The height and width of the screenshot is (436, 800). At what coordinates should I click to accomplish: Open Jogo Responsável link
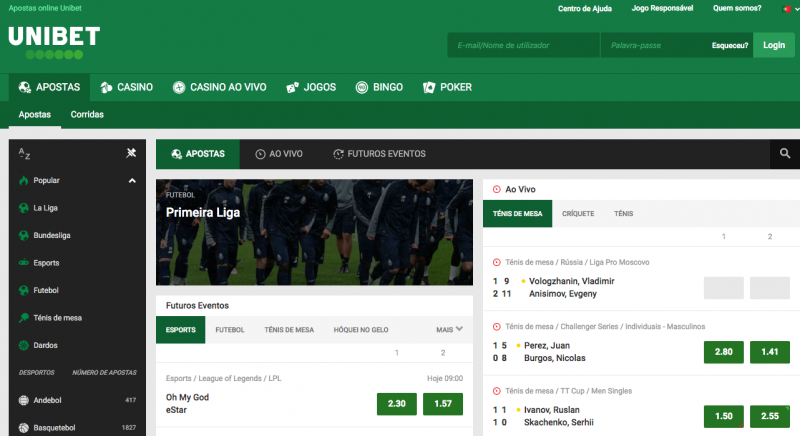click(662, 8)
